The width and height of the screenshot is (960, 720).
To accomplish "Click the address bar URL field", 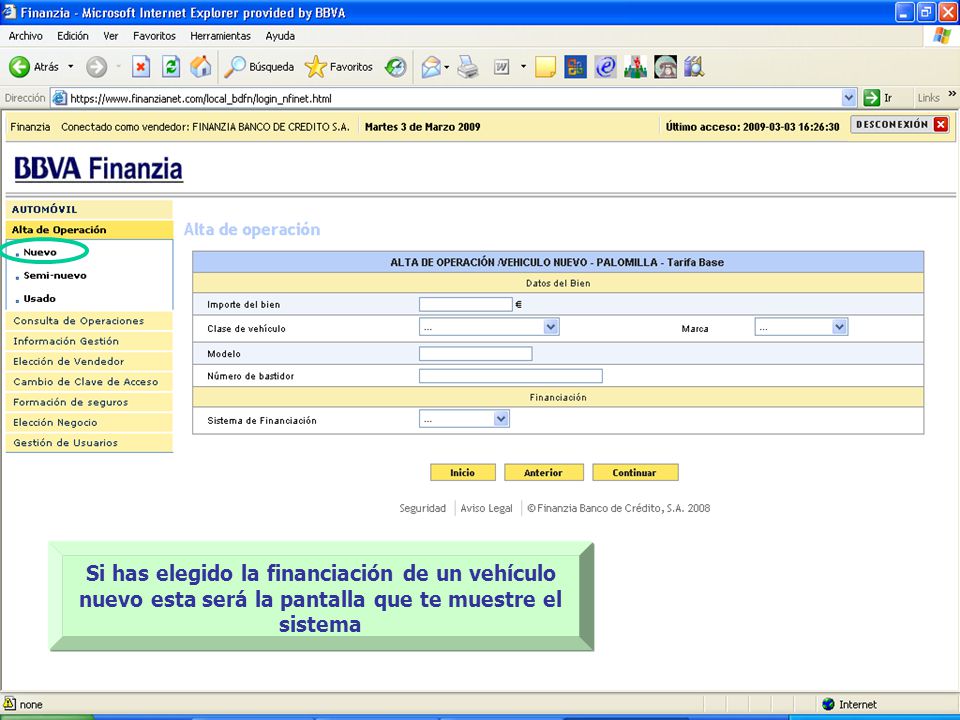I will [453, 98].
